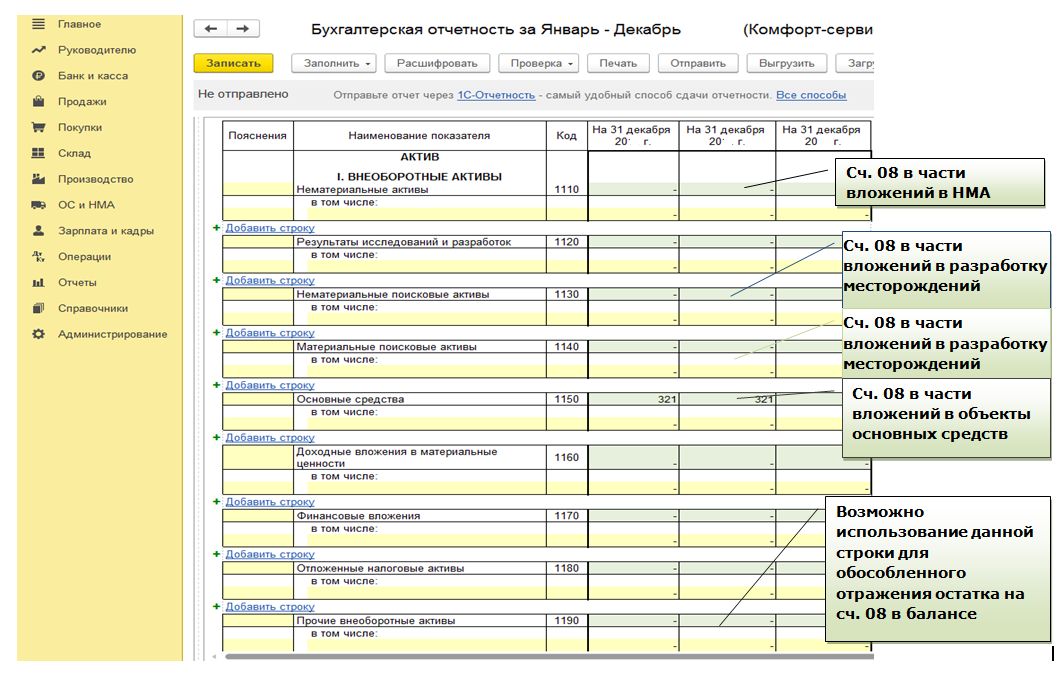This screenshot has width=1064, height=683.
Task: Go back with the left arrow button
Action: click(x=210, y=28)
